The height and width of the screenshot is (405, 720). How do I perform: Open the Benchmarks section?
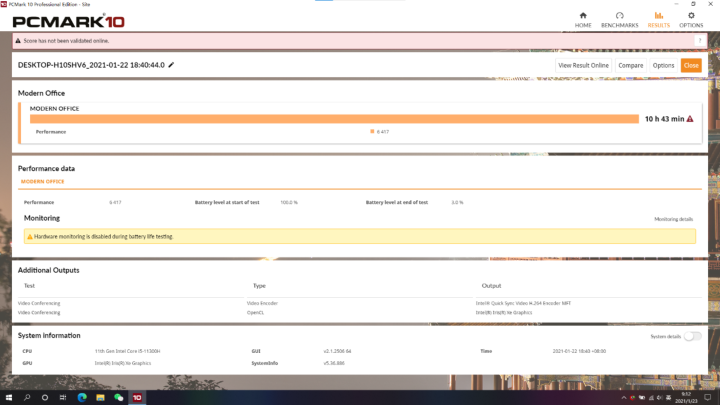coord(620,19)
